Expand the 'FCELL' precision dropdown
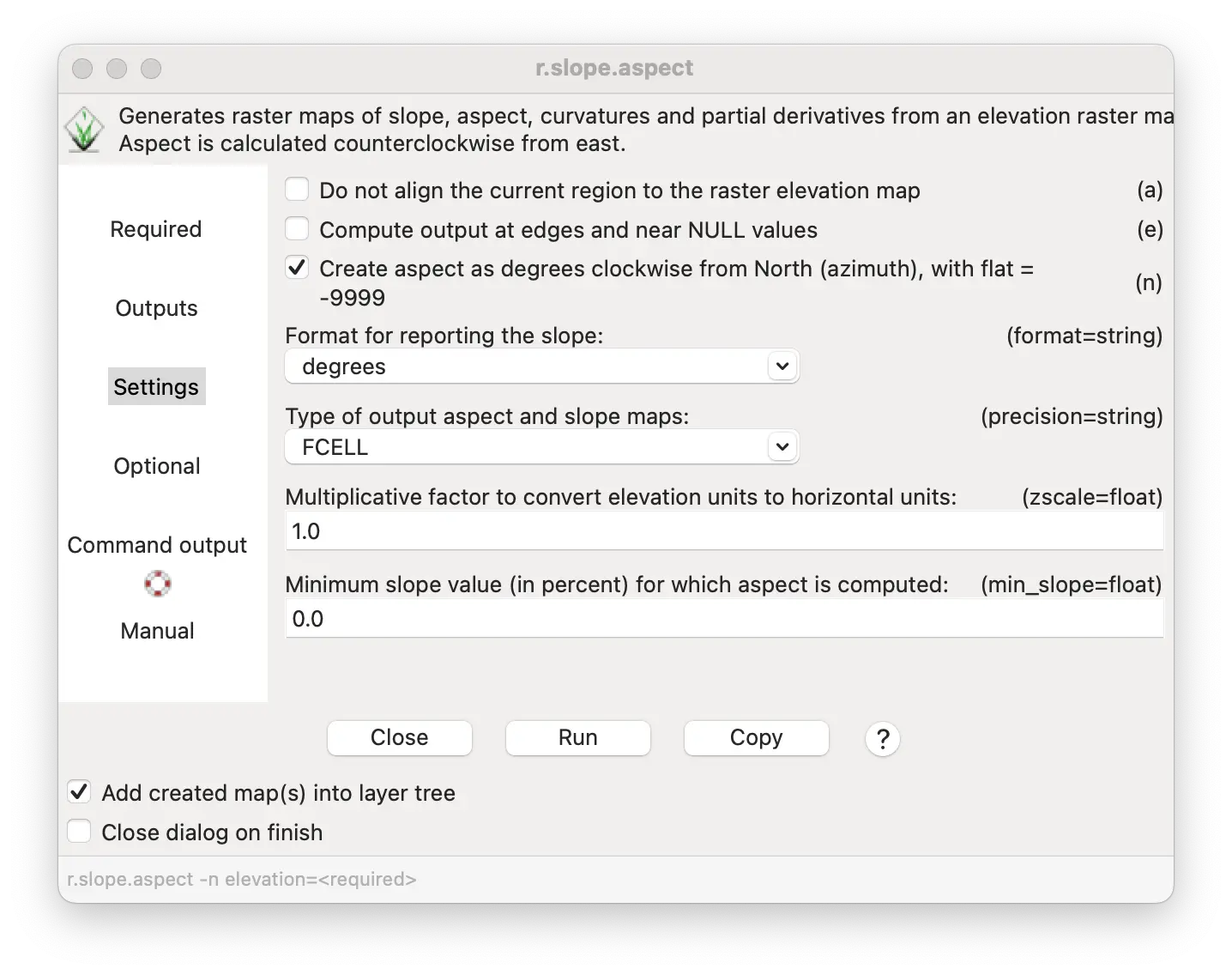The image size is (1232, 975). 542,447
